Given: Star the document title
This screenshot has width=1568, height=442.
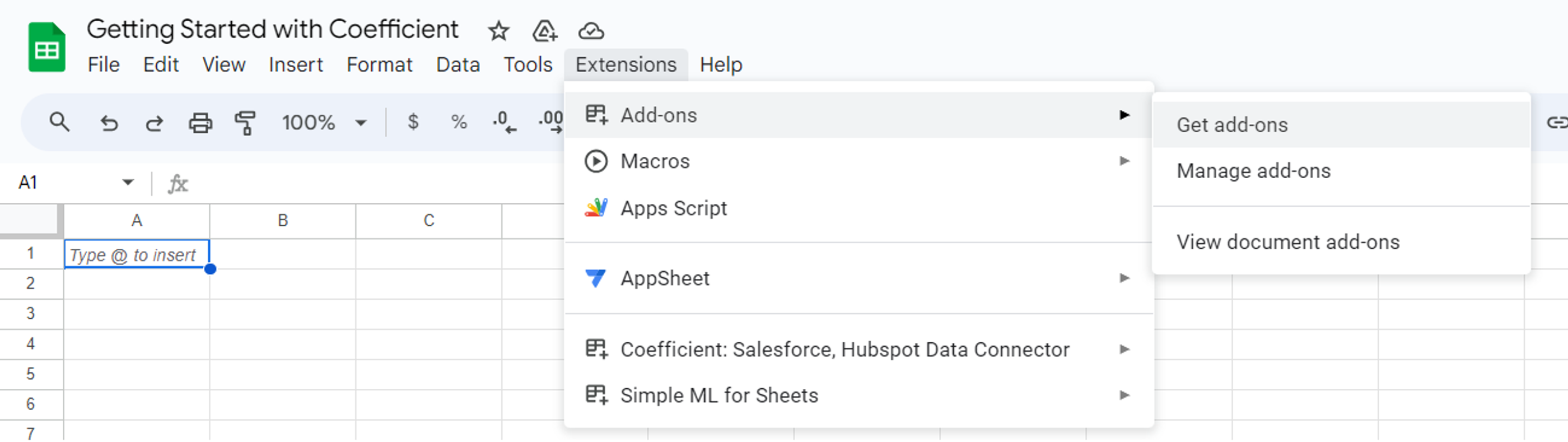Looking at the screenshot, I should [498, 31].
